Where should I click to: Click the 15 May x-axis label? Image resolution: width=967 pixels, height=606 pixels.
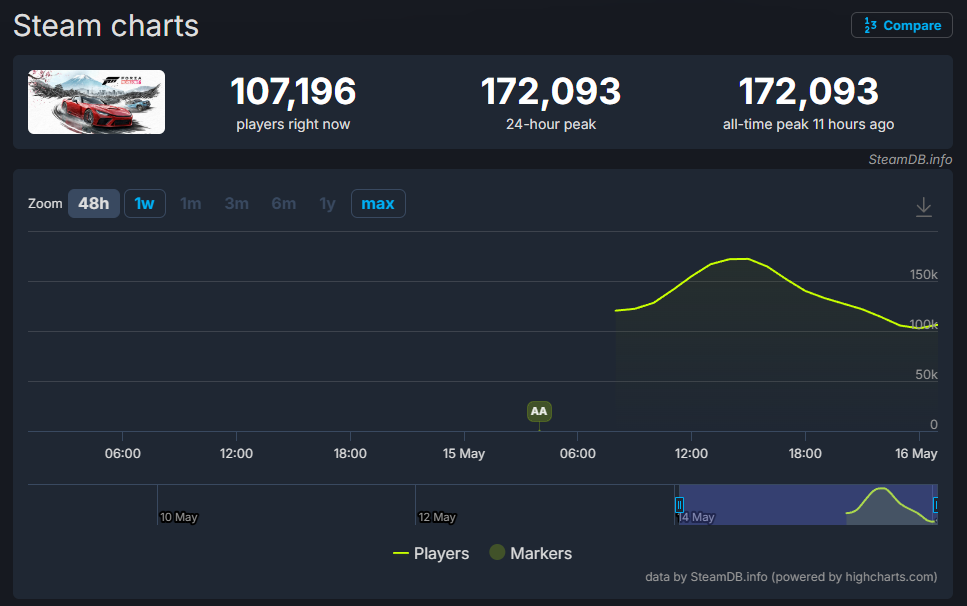pos(464,454)
